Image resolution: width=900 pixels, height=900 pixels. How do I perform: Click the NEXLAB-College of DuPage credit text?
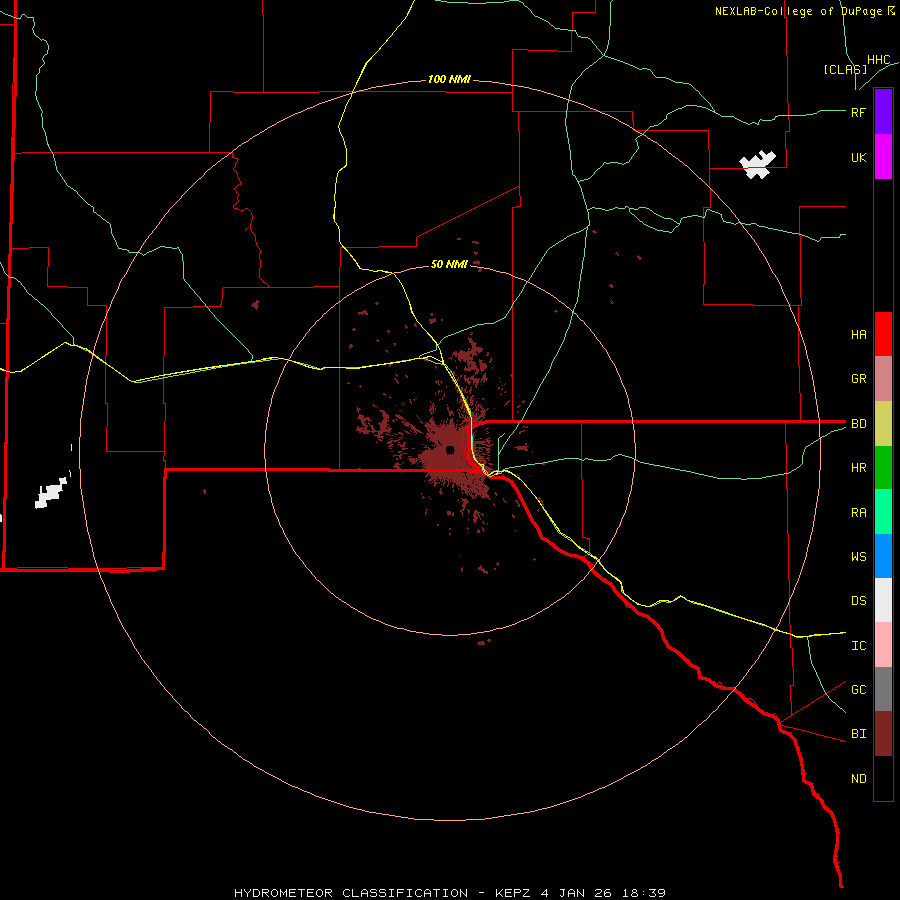click(x=805, y=11)
